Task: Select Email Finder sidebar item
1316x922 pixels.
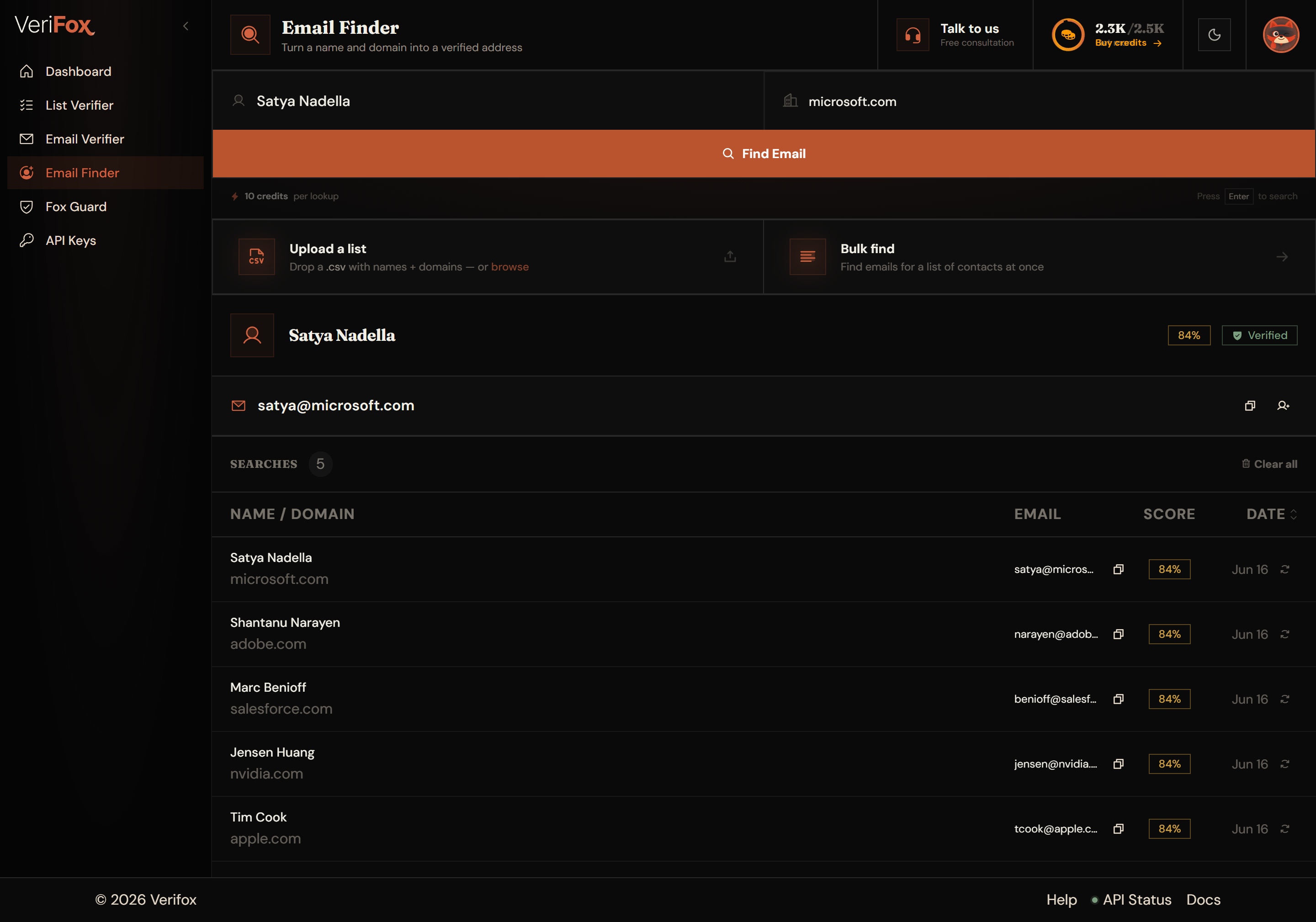Action: point(106,173)
